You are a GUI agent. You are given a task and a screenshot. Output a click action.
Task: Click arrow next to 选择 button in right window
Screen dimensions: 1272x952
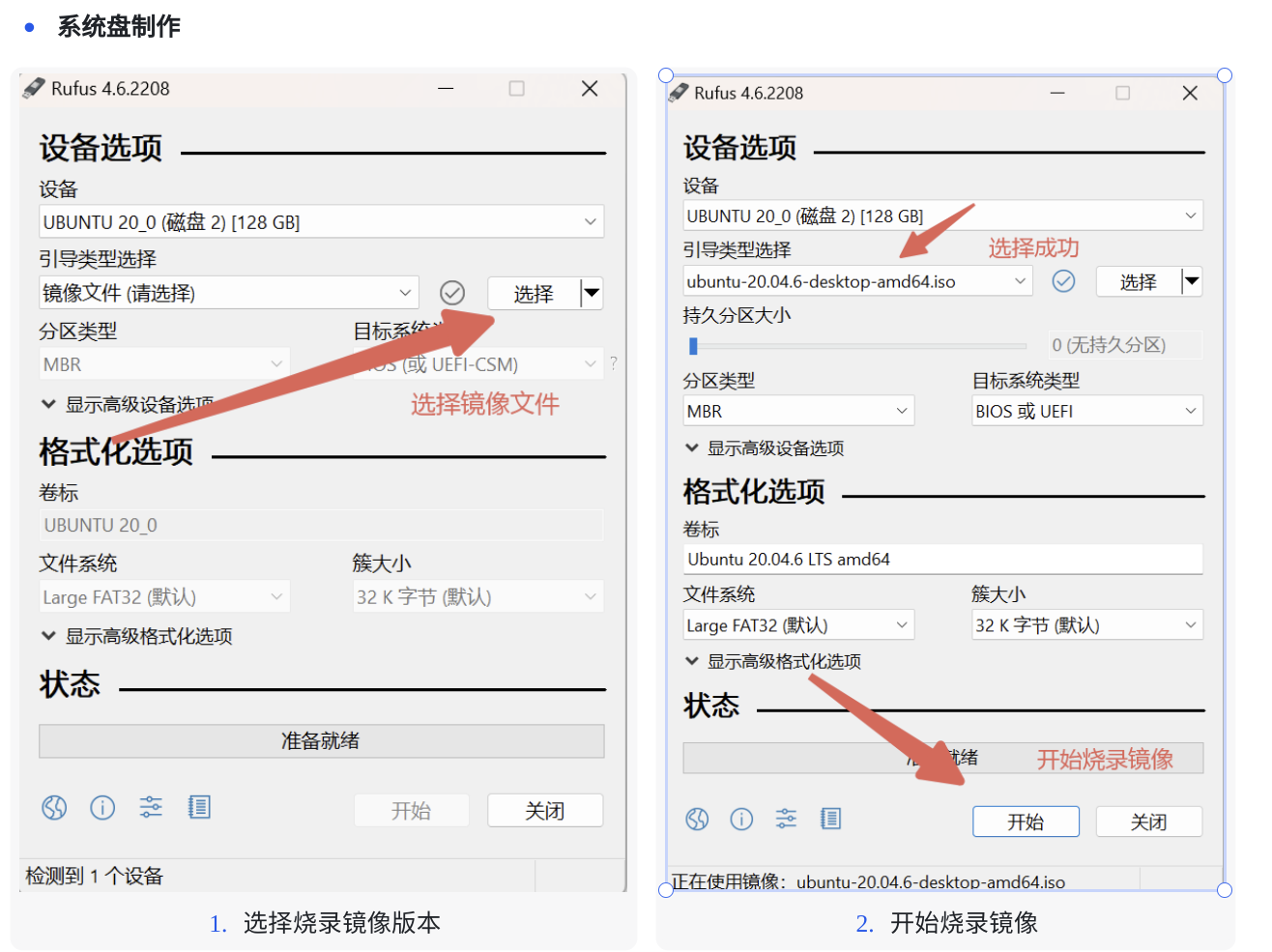pyautogui.click(x=1193, y=281)
